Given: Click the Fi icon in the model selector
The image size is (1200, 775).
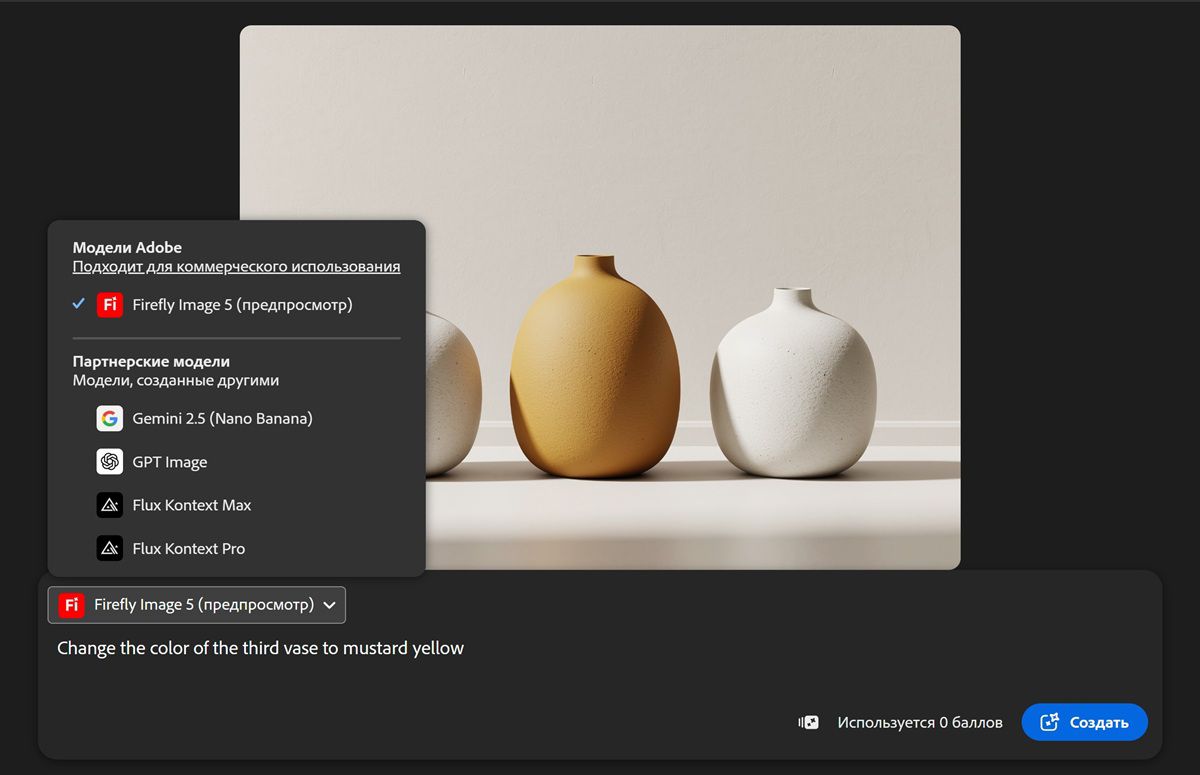Looking at the screenshot, I should [x=71, y=605].
